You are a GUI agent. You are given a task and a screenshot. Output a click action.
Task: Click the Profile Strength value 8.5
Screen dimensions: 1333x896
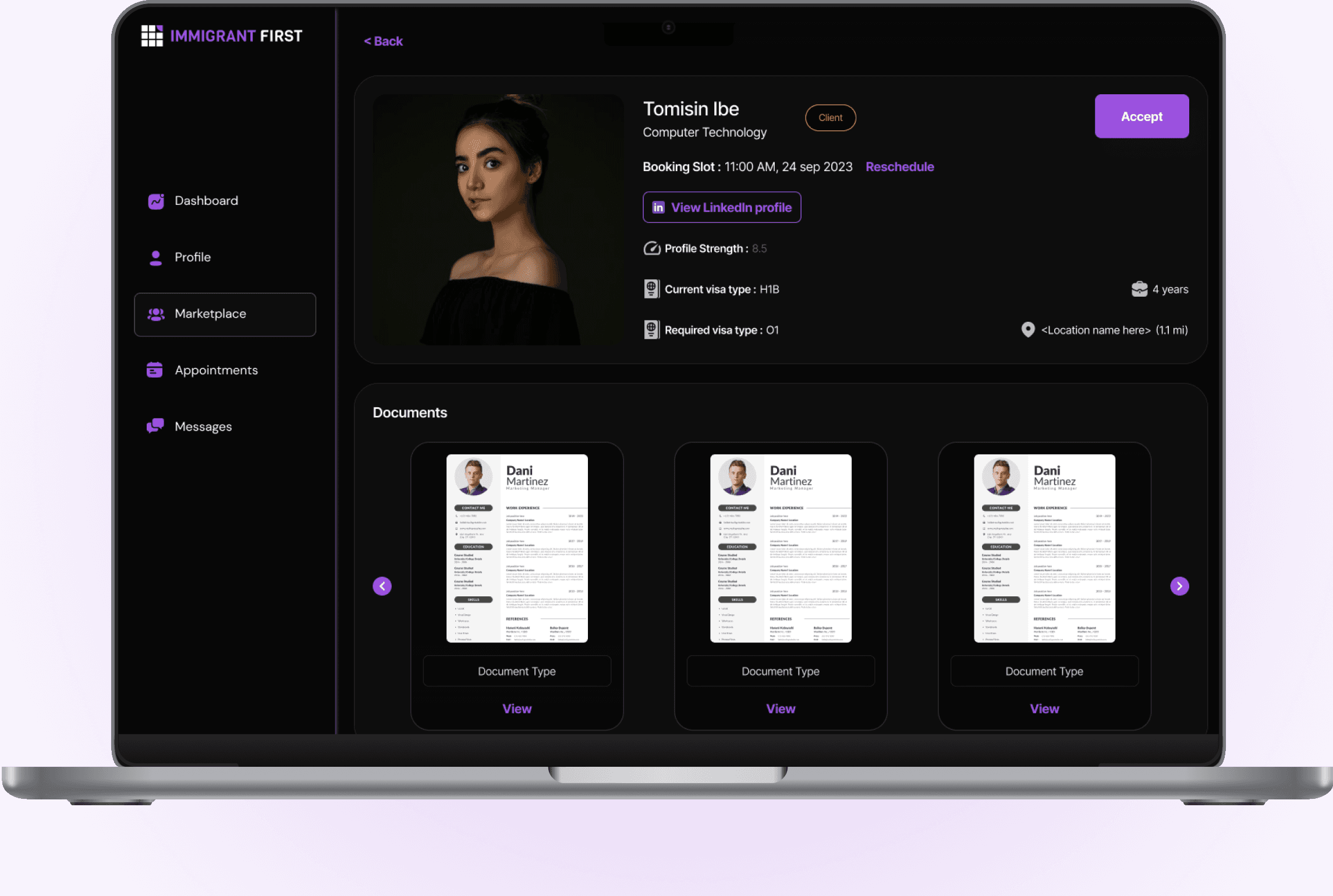759,249
